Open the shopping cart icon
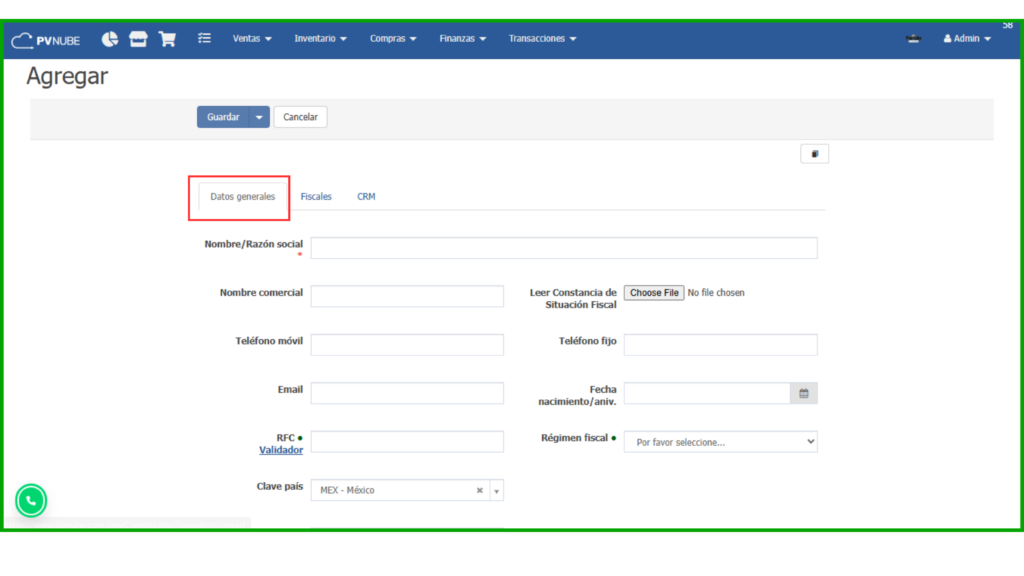Viewport: 1024px width, 576px height. pyautogui.click(x=167, y=39)
